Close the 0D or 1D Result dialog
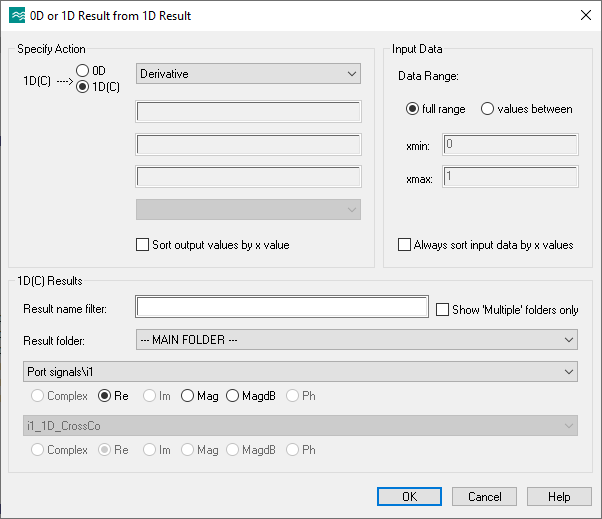The image size is (602, 519). tap(585, 15)
